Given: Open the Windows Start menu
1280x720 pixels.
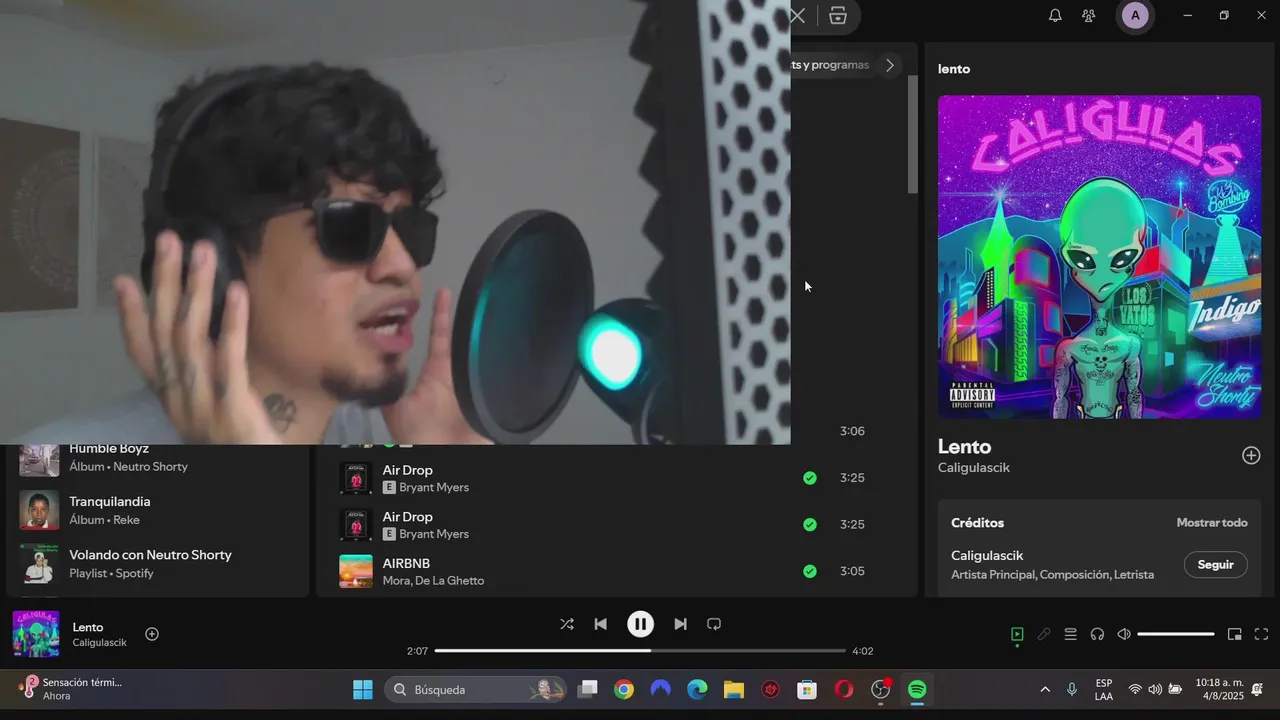Looking at the screenshot, I should (363, 689).
